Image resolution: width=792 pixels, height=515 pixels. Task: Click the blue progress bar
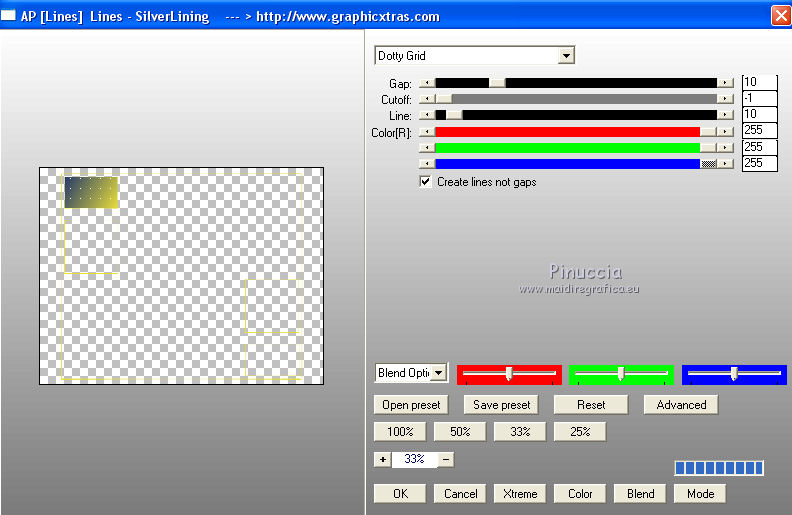[719, 468]
